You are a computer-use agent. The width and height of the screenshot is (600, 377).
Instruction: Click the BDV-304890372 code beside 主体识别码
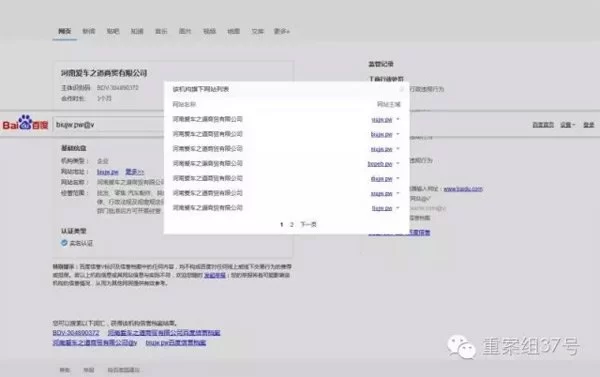pos(117,88)
